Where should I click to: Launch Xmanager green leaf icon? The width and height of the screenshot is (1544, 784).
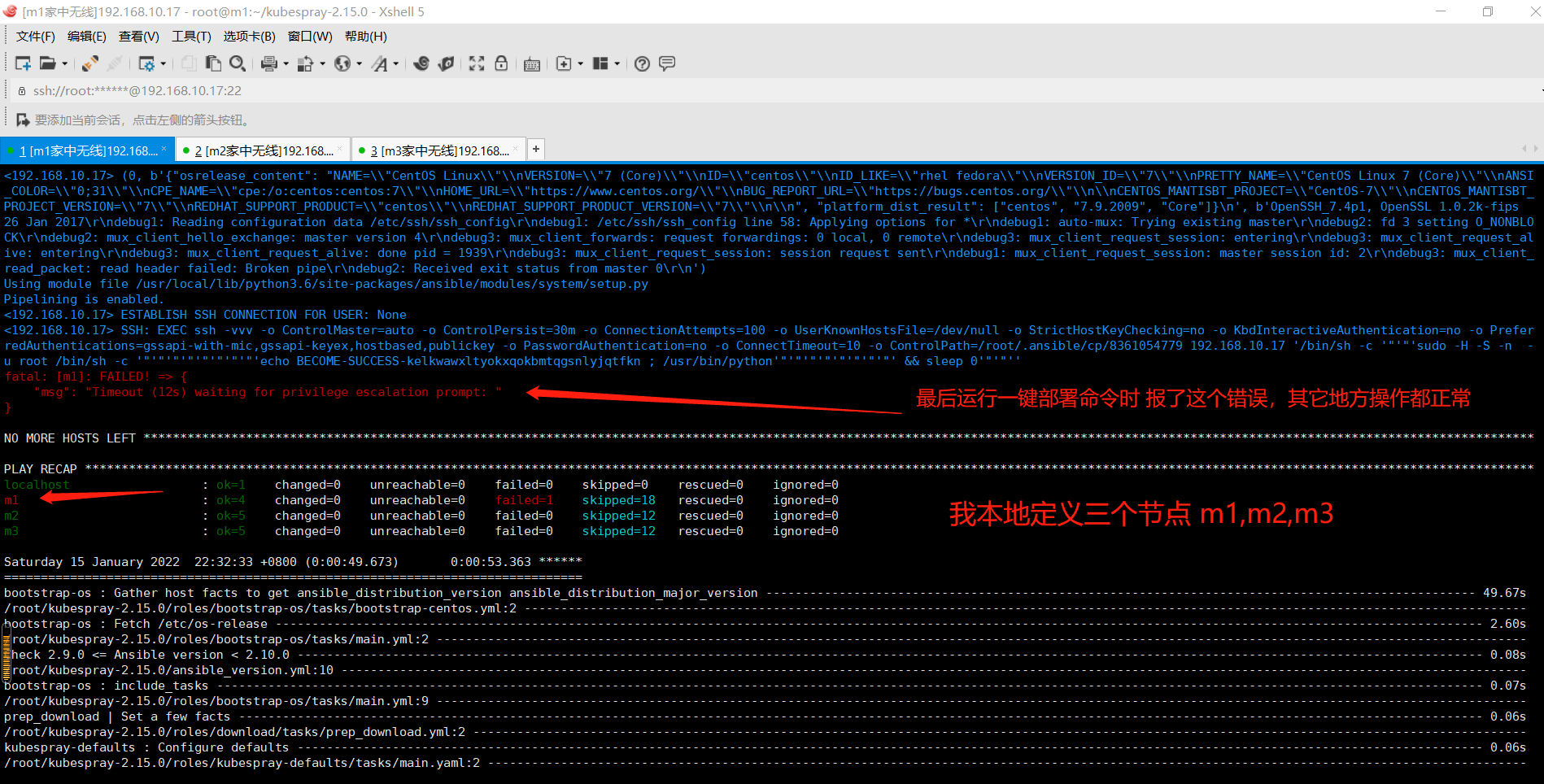pos(446,63)
